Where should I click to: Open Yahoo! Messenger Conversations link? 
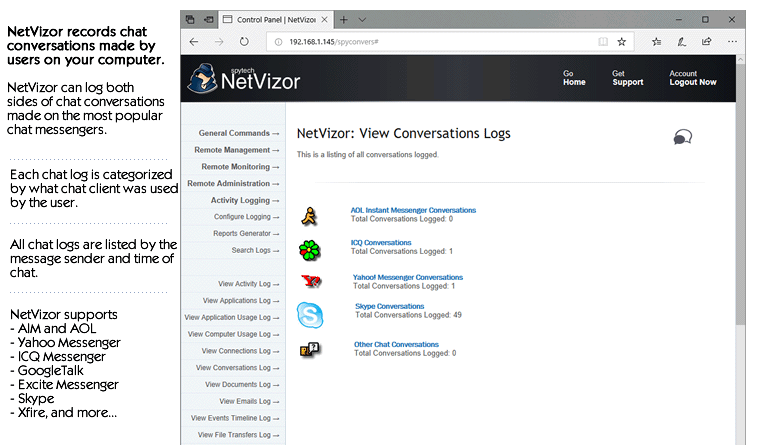408,277
